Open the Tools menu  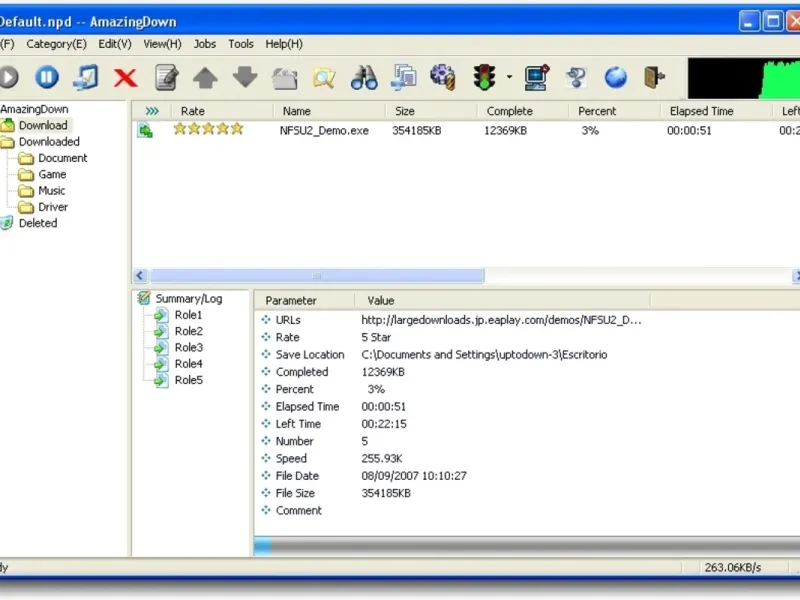coord(241,44)
